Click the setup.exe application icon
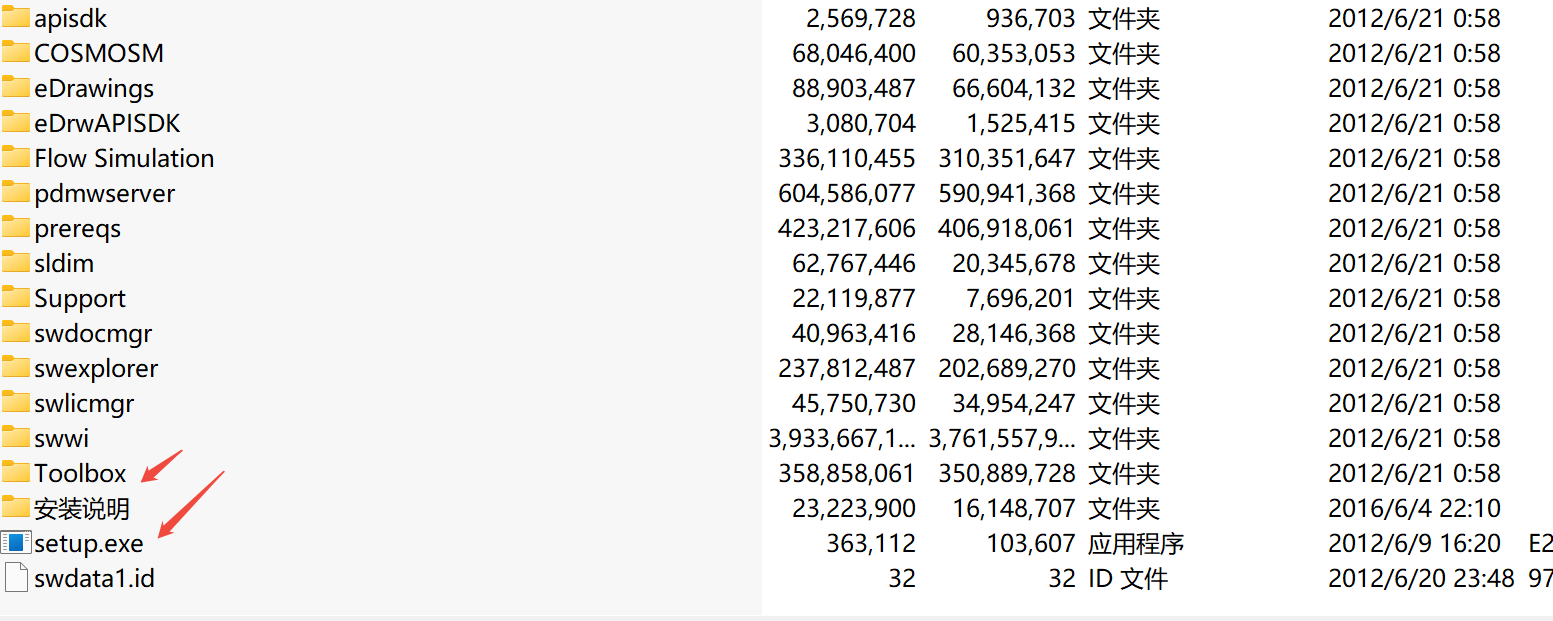This screenshot has width=1553, height=621. click(x=16, y=543)
